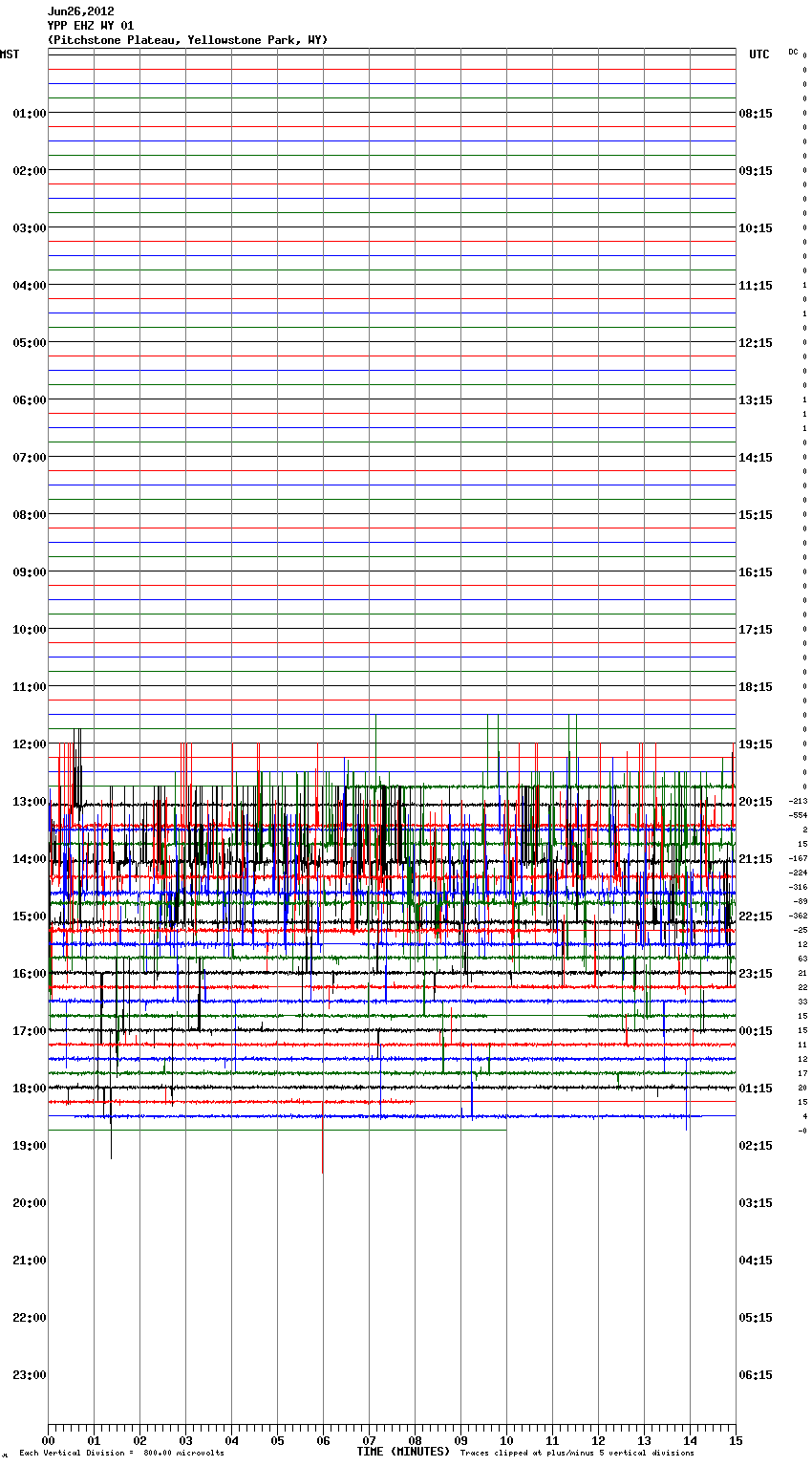This screenshot has width=812, height=1466.
Task: Click the '16:15' UTC time label
Action: (x=756, y=572)
